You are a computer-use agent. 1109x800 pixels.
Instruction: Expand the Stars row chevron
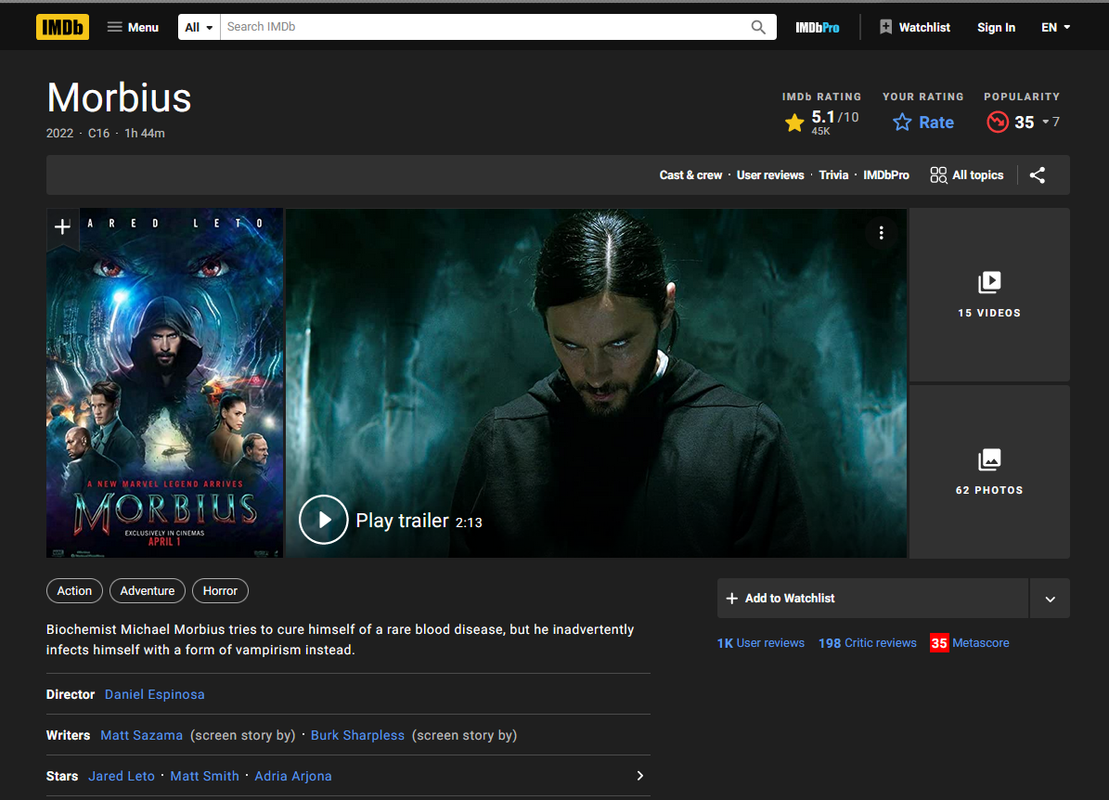click(x=639, y=776)
